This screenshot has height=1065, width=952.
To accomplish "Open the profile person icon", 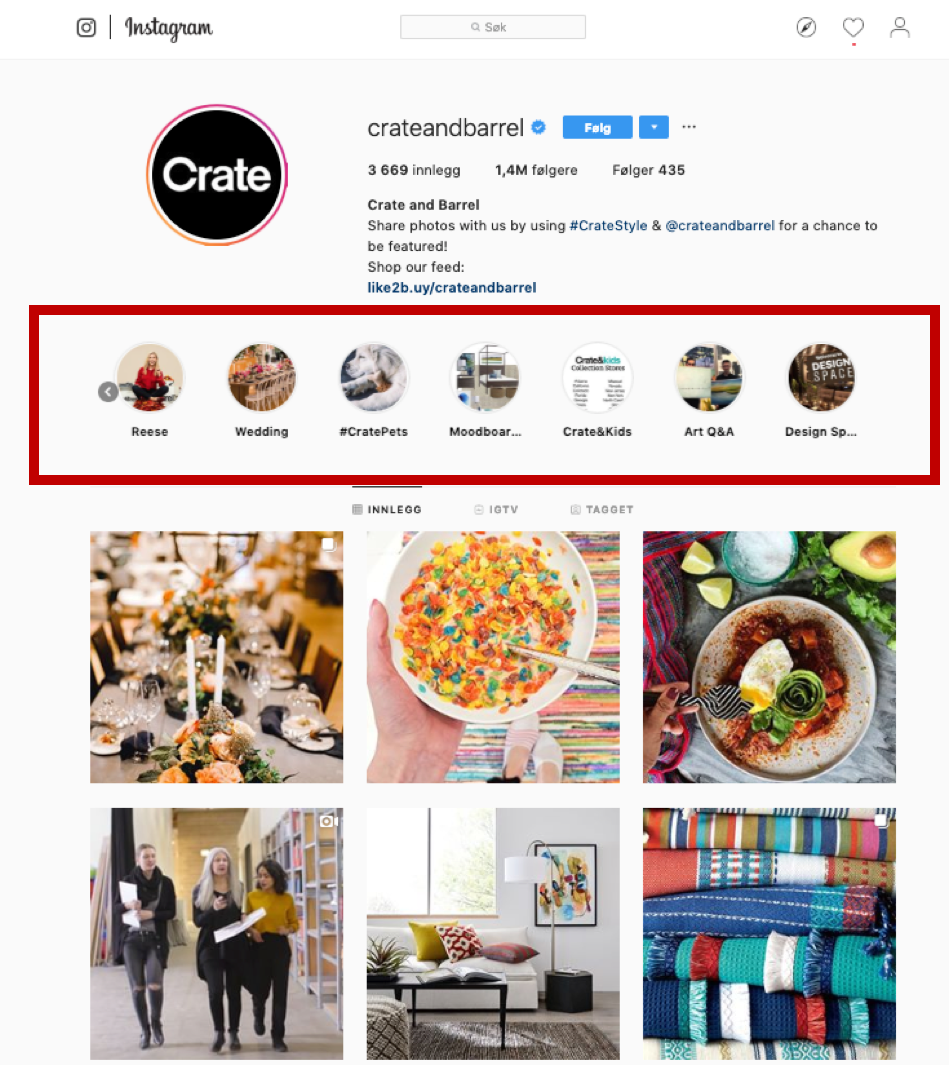I will point(900,27).
